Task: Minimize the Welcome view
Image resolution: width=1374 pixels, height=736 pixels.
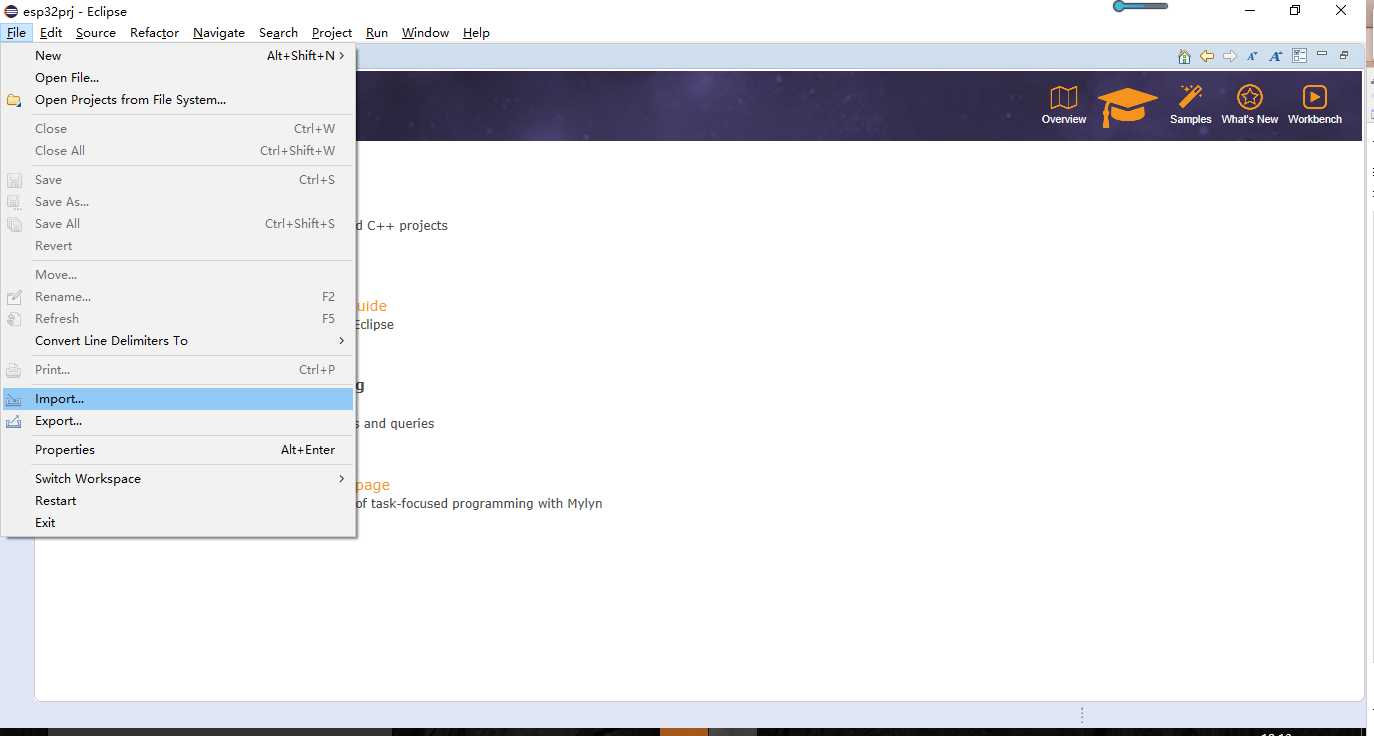Action: pos(1322,55)
